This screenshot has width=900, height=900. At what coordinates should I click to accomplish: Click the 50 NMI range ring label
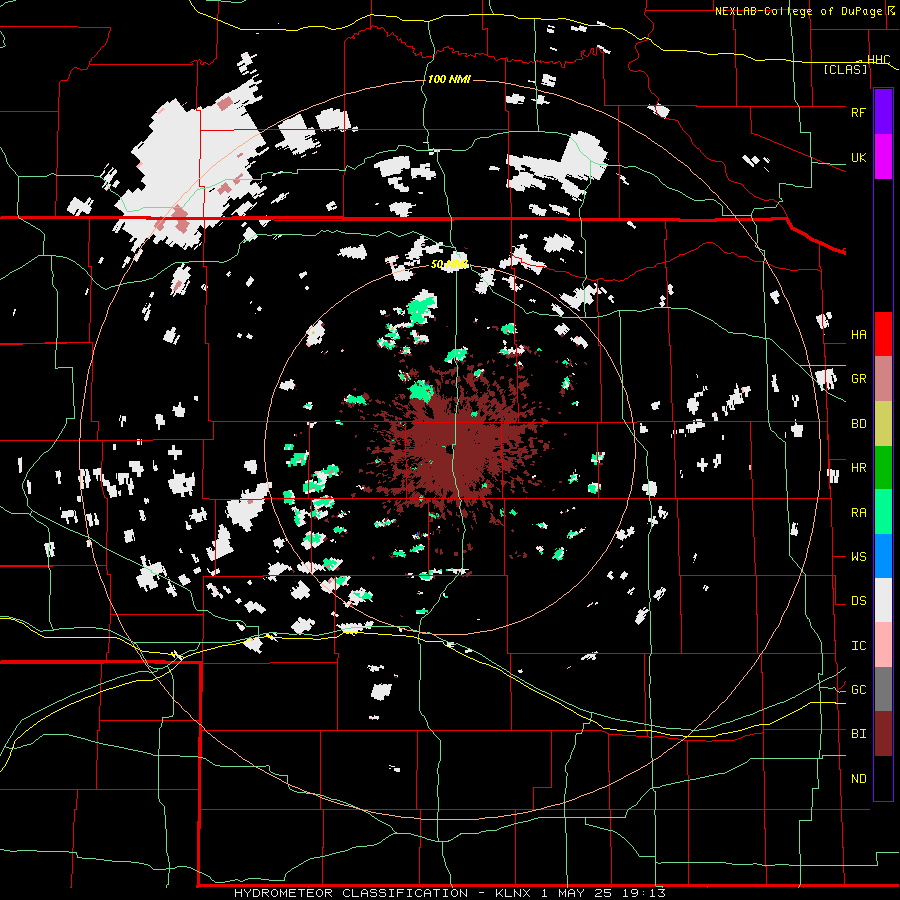(449, 265)
